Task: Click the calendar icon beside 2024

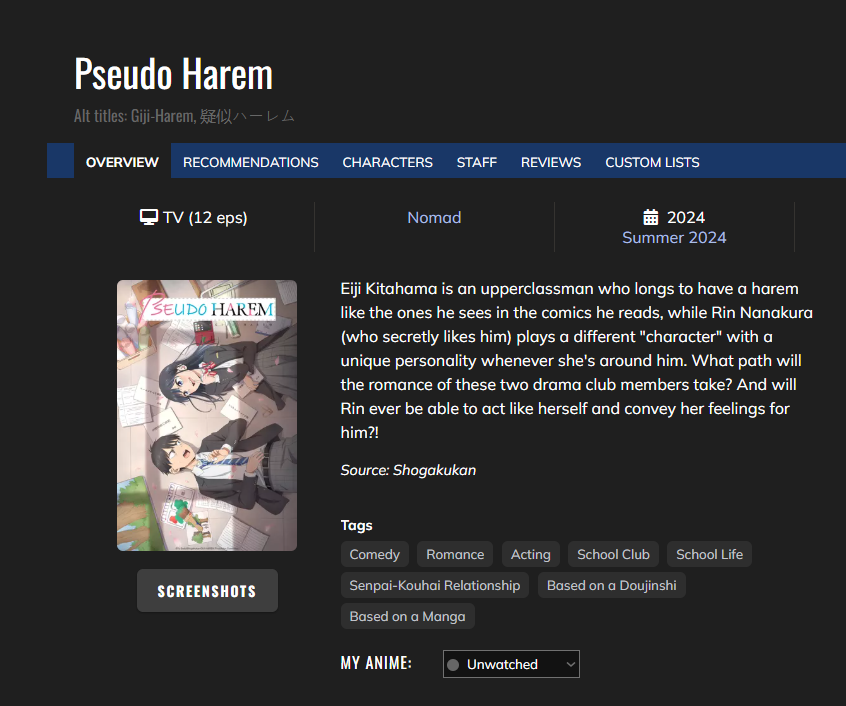Action: pyautogui.click(x=651, y=217)
